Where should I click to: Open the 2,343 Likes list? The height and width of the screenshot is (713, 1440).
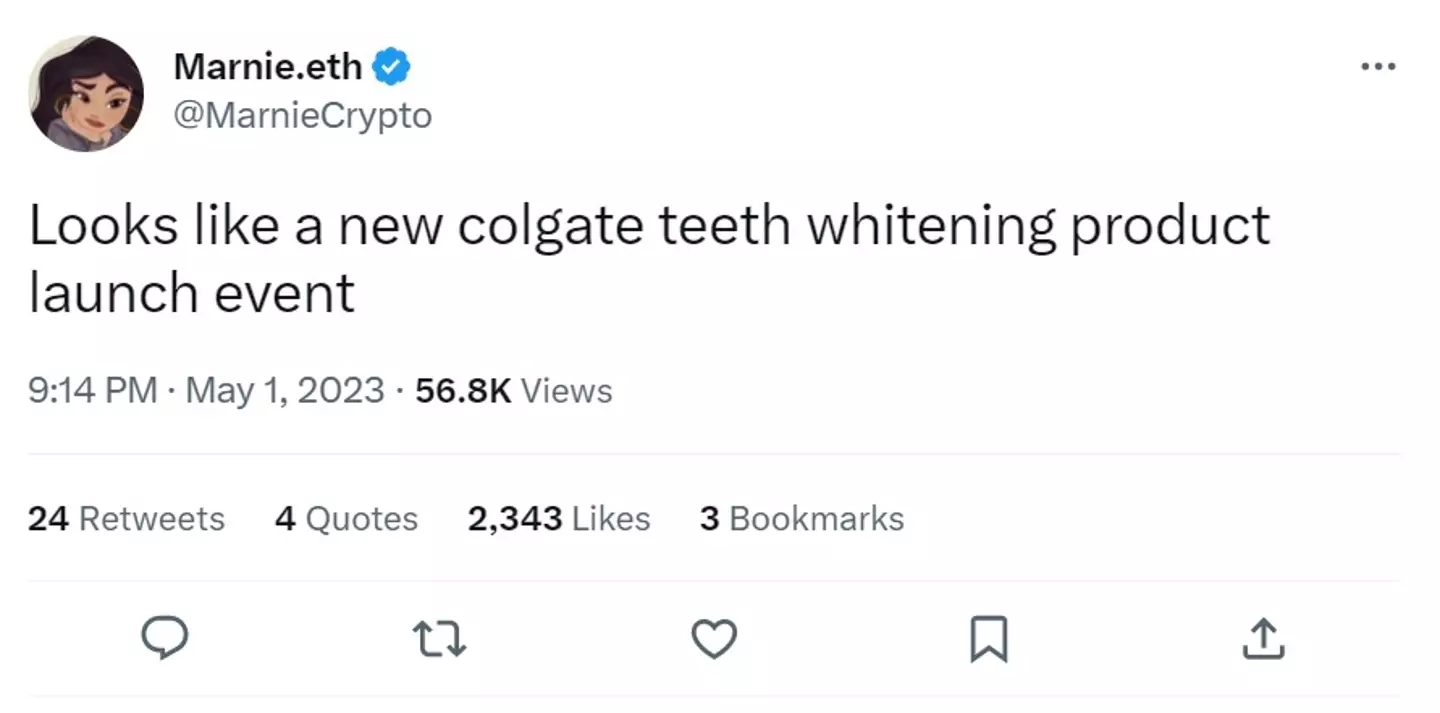pos(559,519)
